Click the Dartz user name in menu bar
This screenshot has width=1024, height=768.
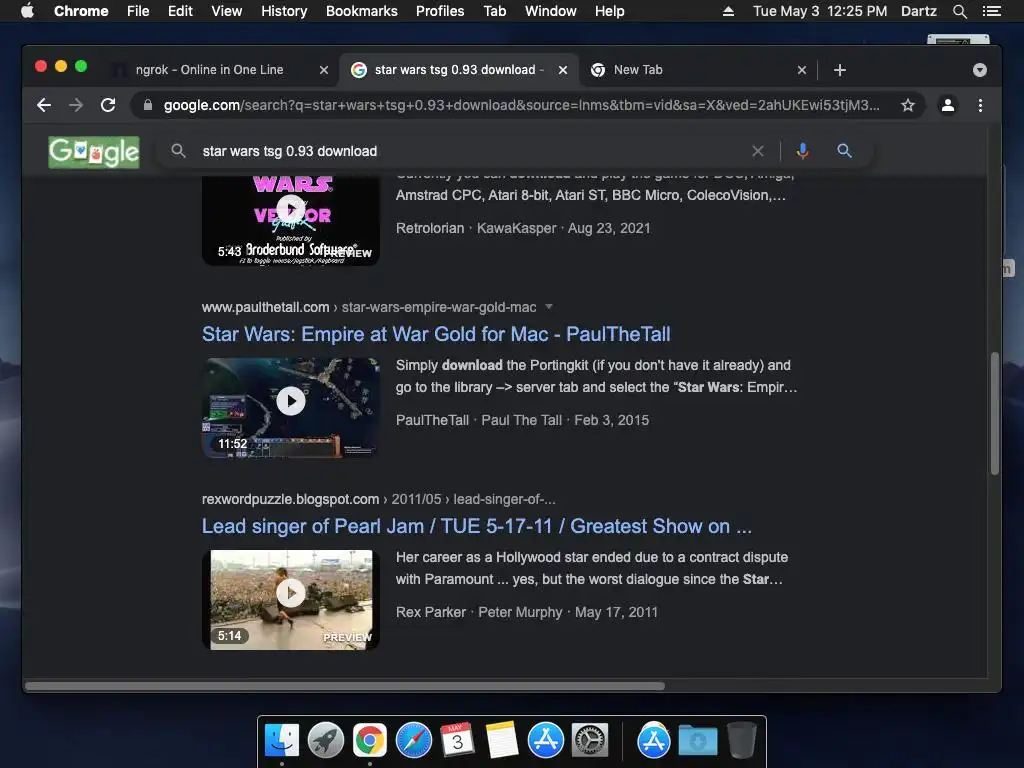919,11
